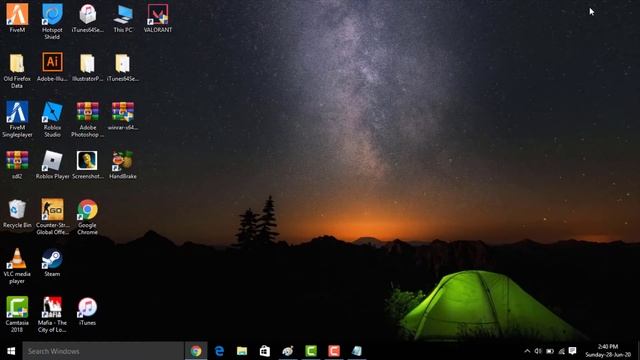640x360 pixels.
Task: Open the IllustratorP... folder
Action: tap(87, 67)
